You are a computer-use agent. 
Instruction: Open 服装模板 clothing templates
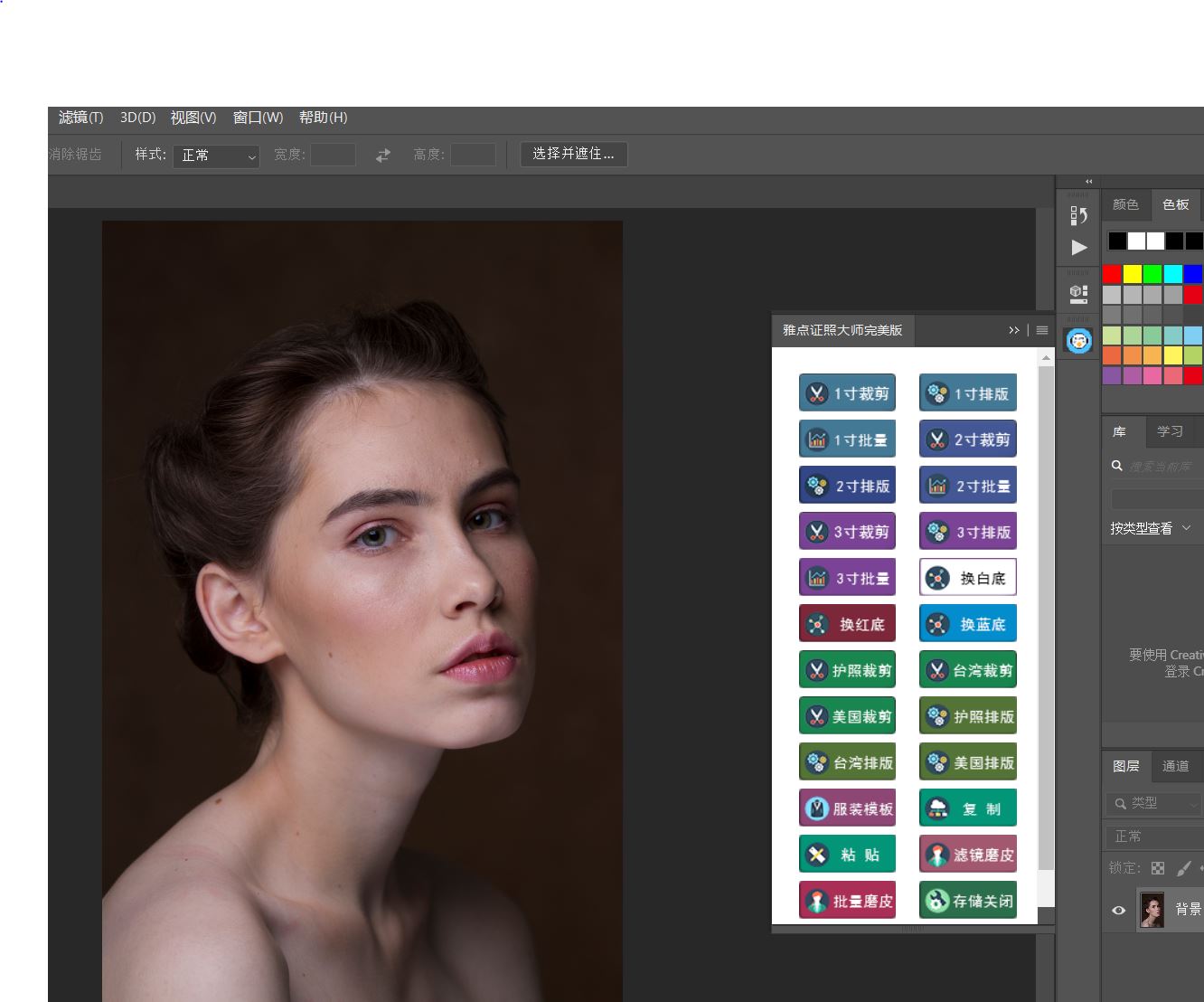(x=847, y=808)
